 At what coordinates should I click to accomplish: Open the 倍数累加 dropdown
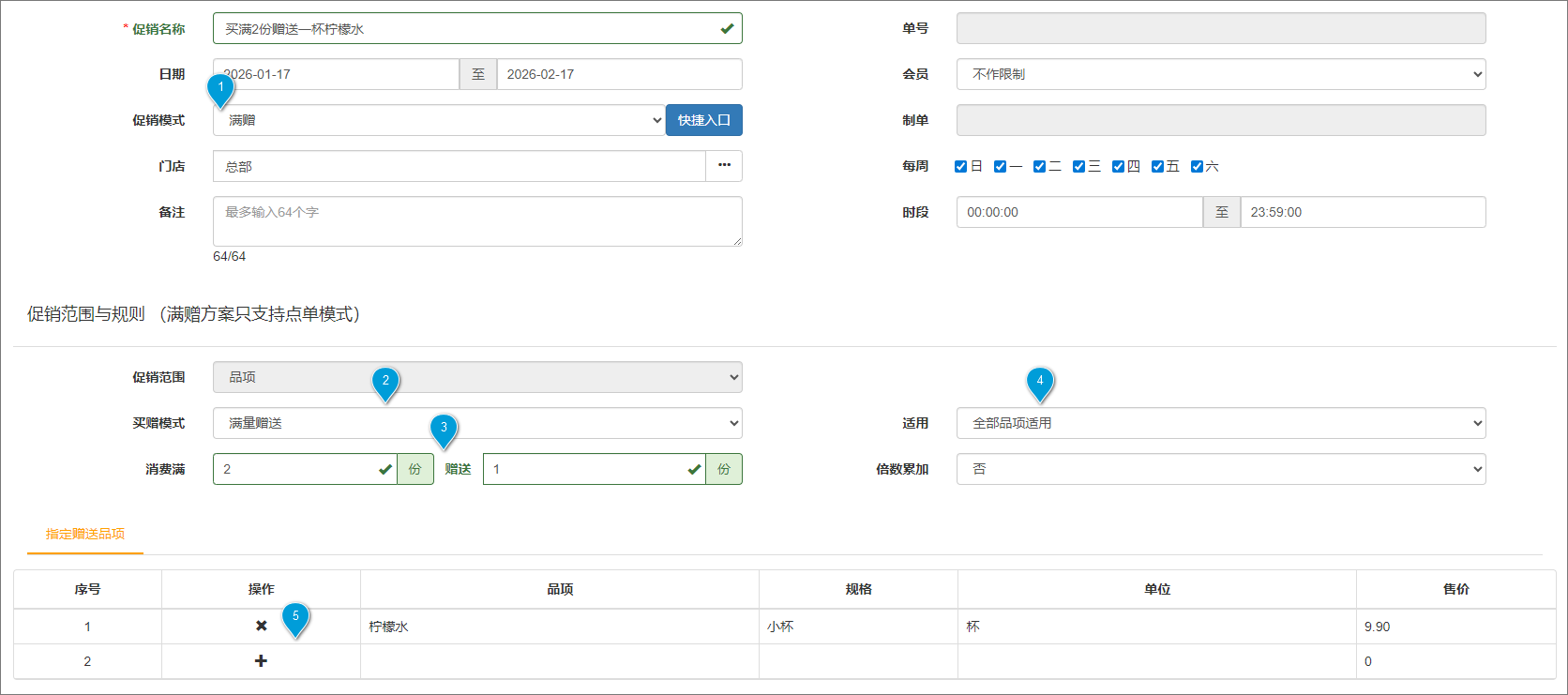(x=1220, y=469)
